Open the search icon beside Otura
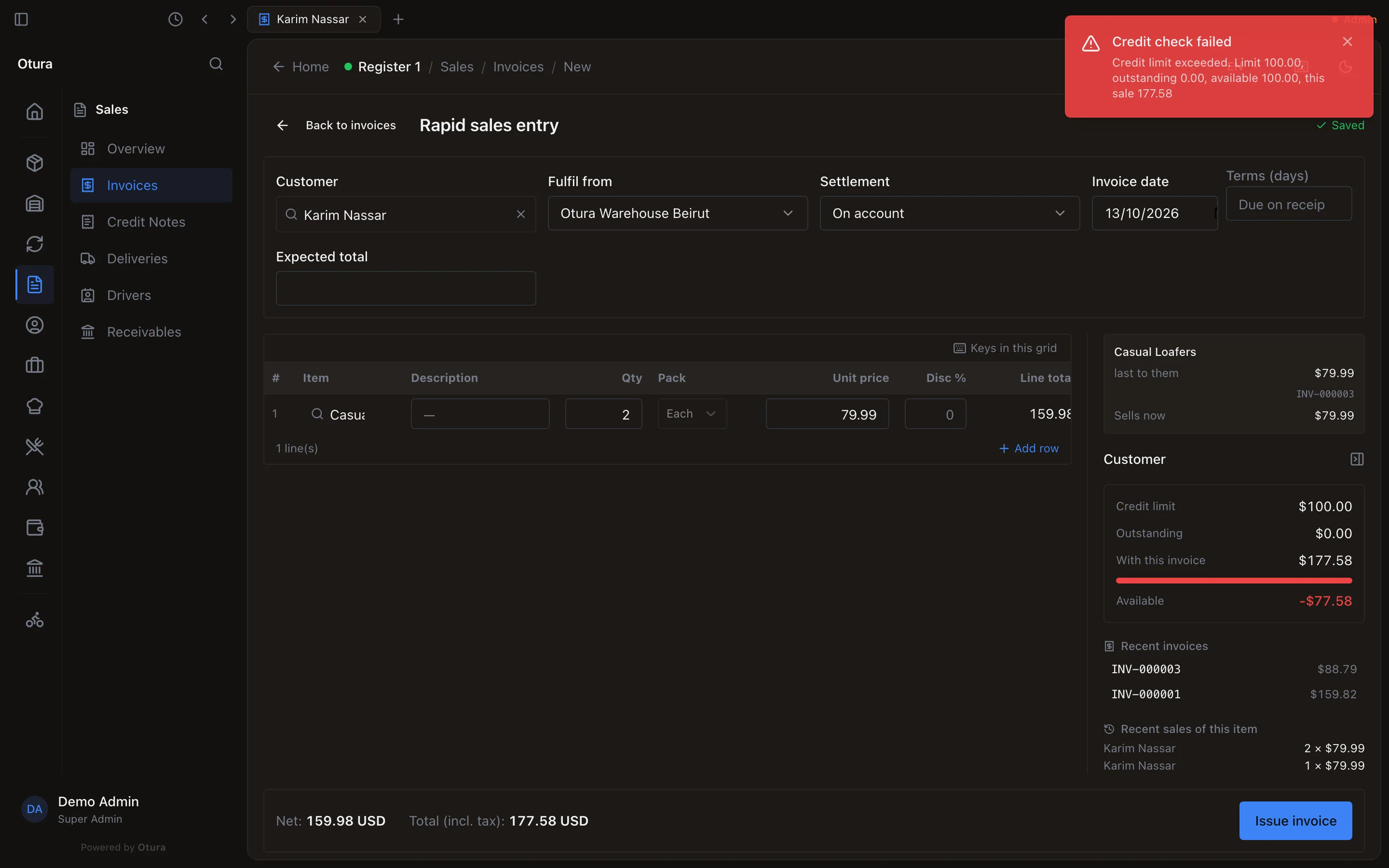The width and height of the screenshot is (1389, 868). pos(216,64)
